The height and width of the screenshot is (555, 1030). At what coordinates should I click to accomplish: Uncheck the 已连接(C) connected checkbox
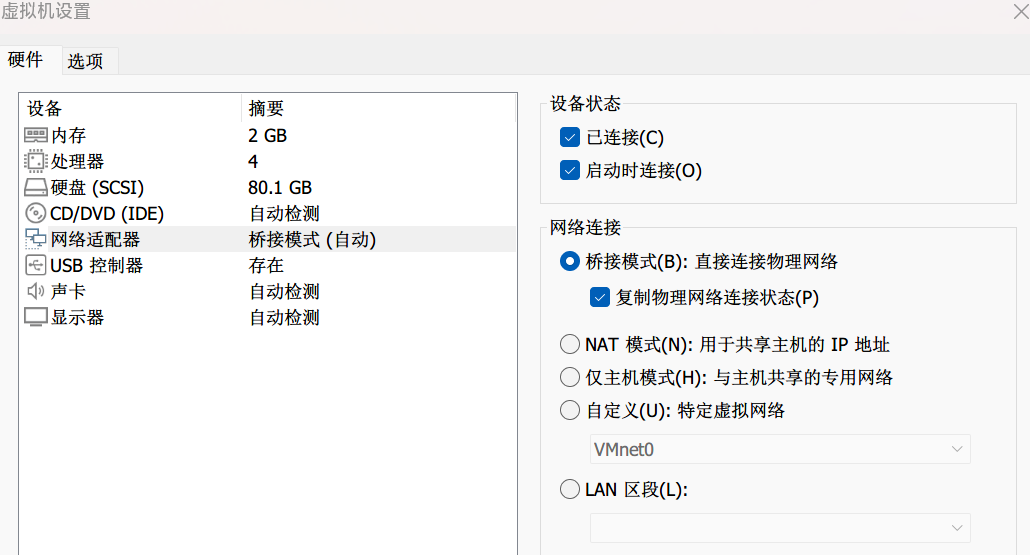[570, 137]
